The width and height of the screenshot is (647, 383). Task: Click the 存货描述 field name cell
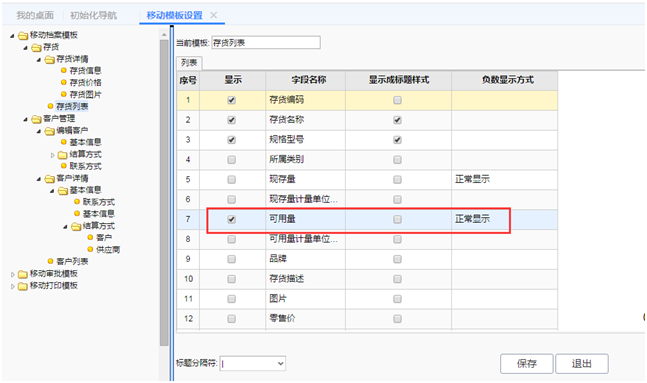click(305, 279)
